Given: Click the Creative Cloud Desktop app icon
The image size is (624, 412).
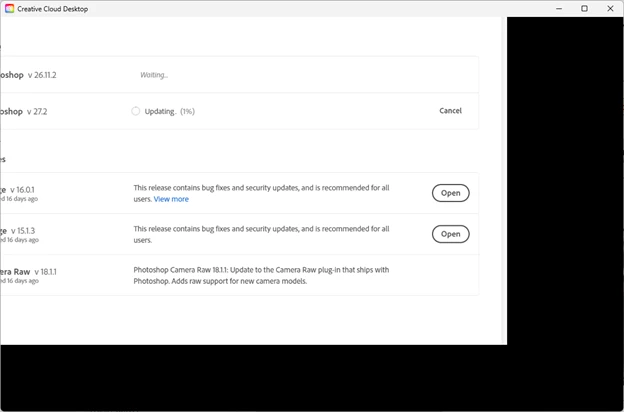Looking at the screenshot, I should (x=9, y=9).
